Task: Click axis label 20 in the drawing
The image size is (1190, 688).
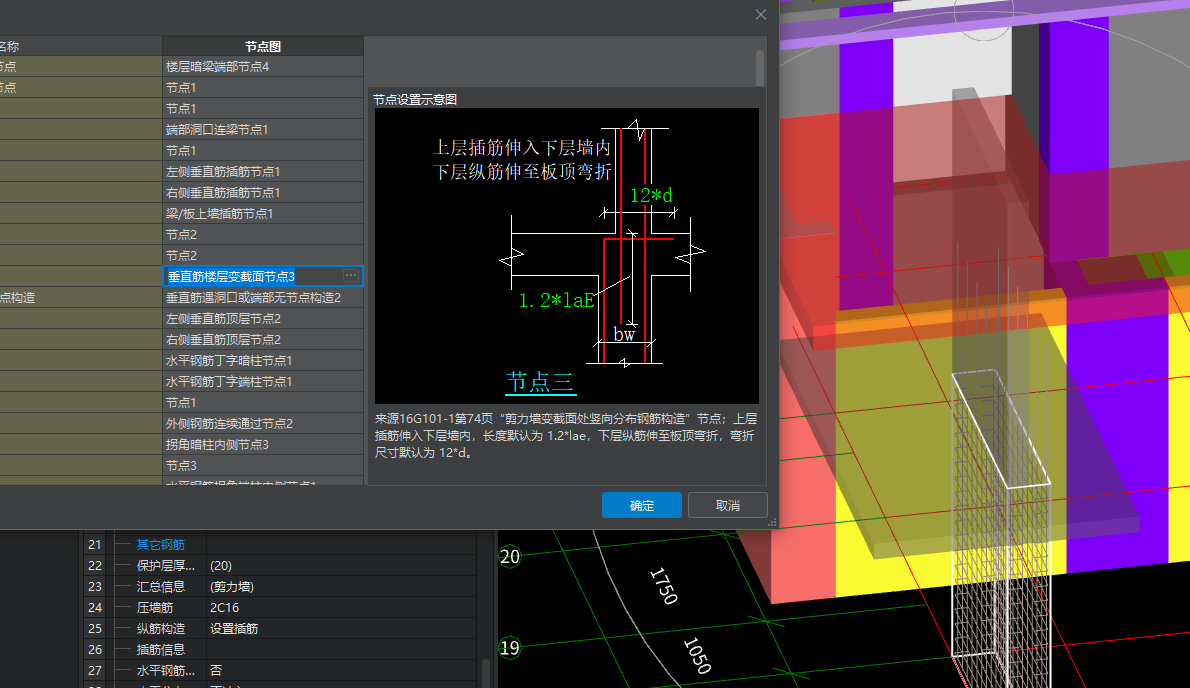Action: coord(510,557)
